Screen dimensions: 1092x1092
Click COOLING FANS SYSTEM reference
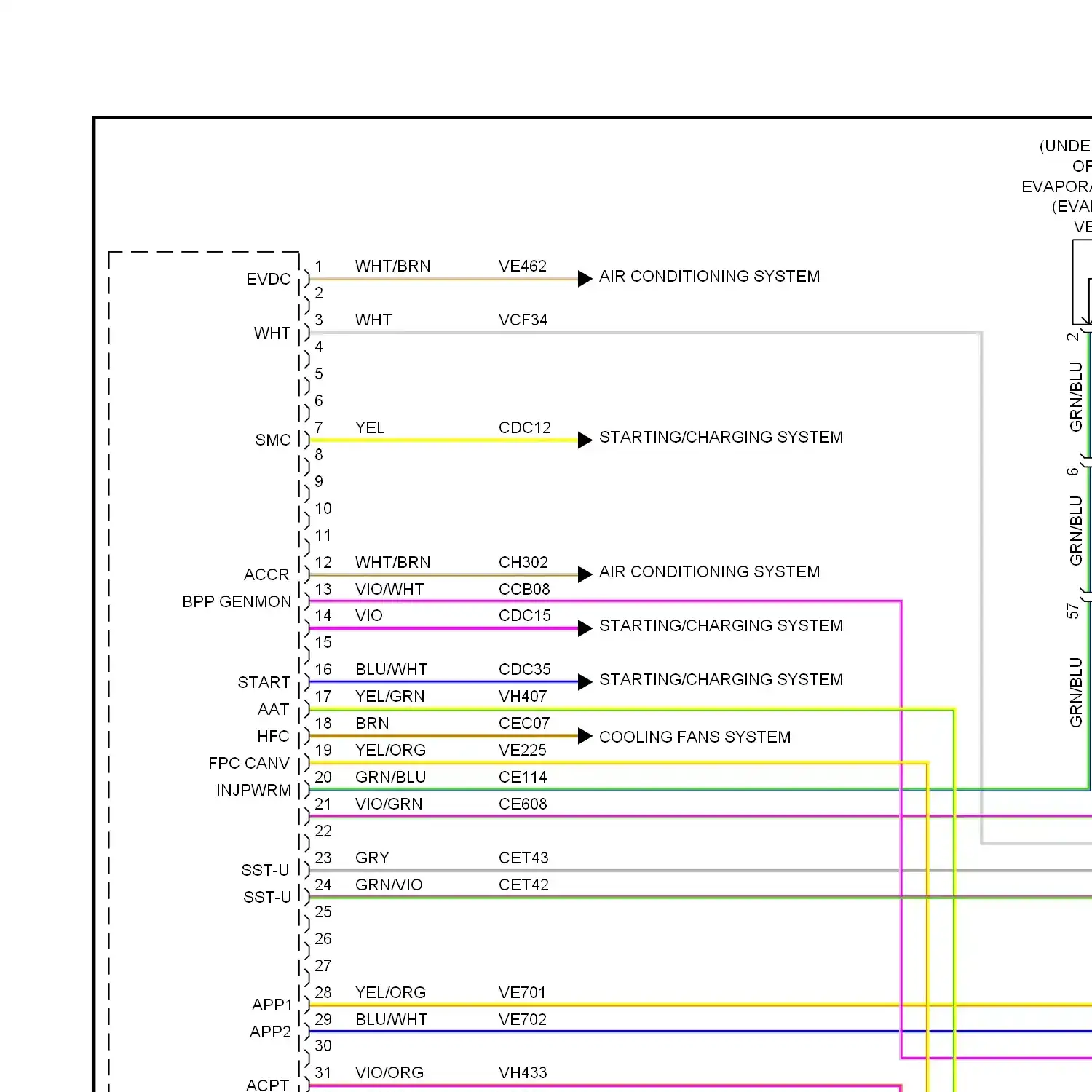(695, 737)
